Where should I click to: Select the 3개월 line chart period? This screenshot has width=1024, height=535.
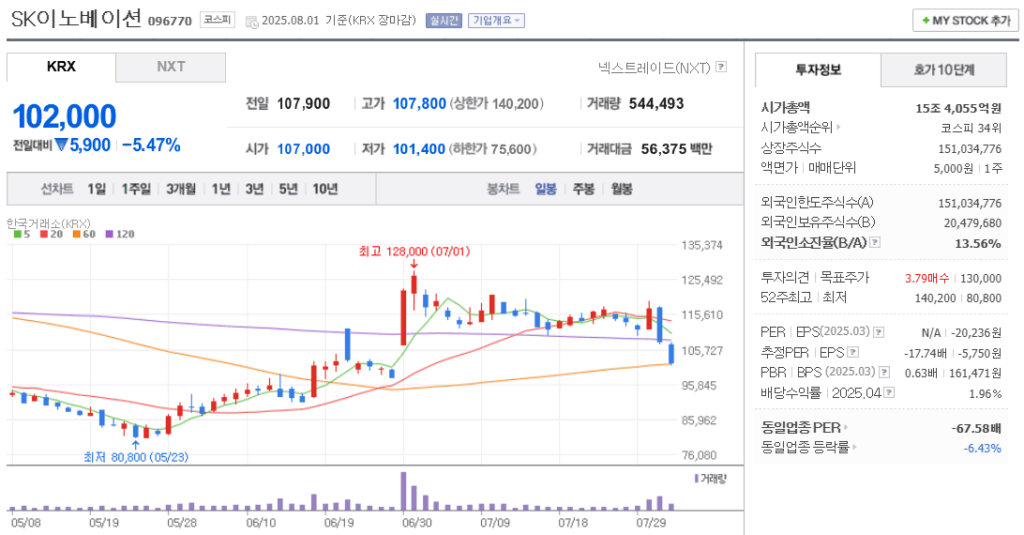click(181, 189)
